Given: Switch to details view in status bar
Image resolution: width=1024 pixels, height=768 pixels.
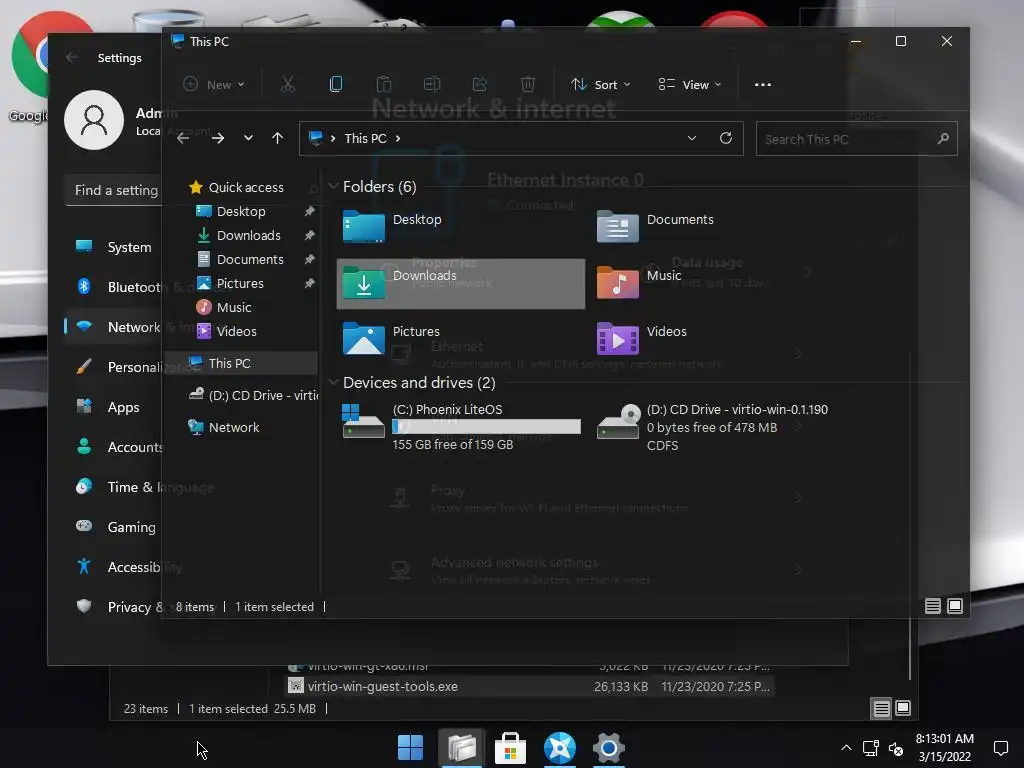Looking at the screenshot, I should click(x=933, y=606).
